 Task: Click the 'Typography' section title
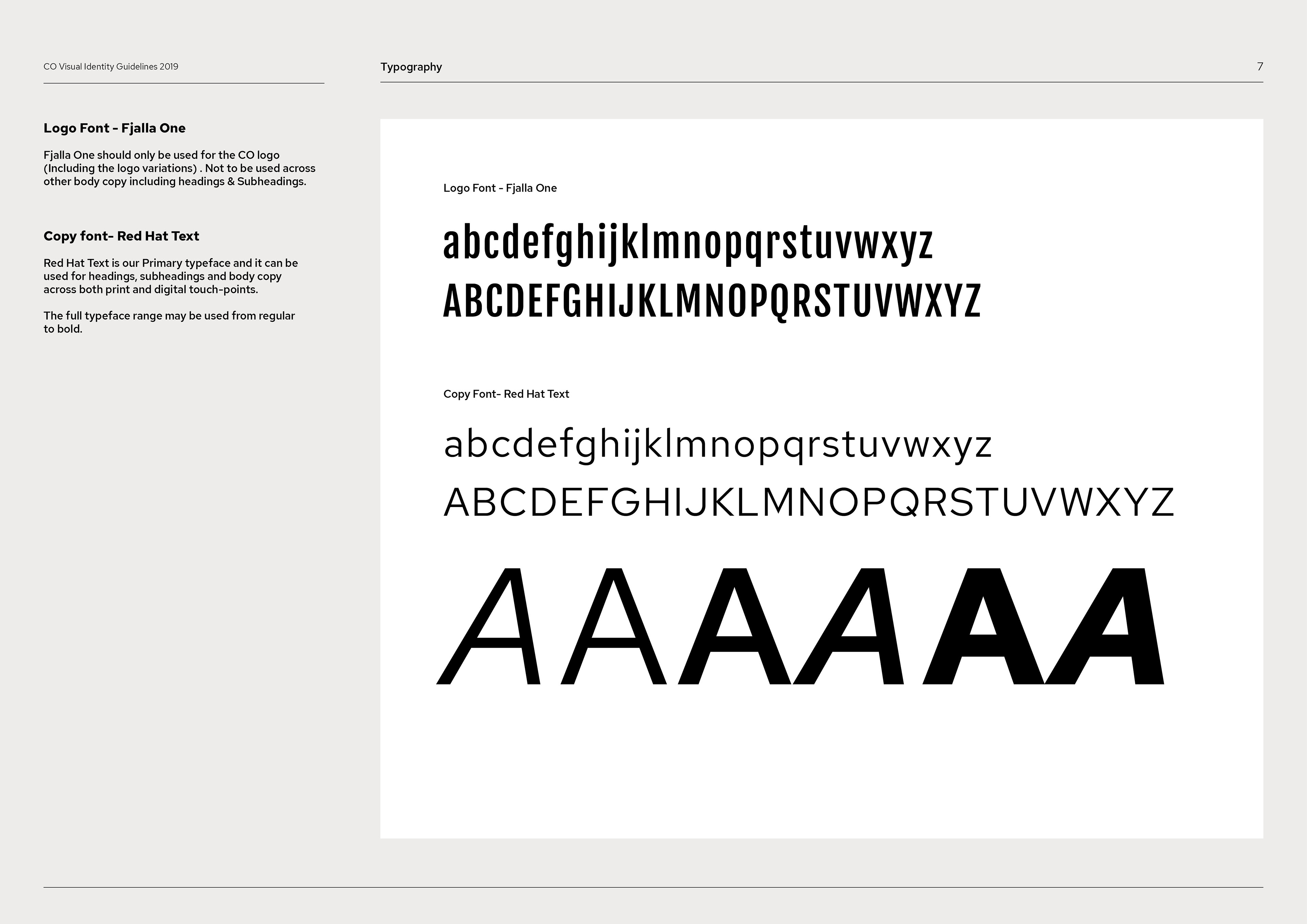(411, 67)
